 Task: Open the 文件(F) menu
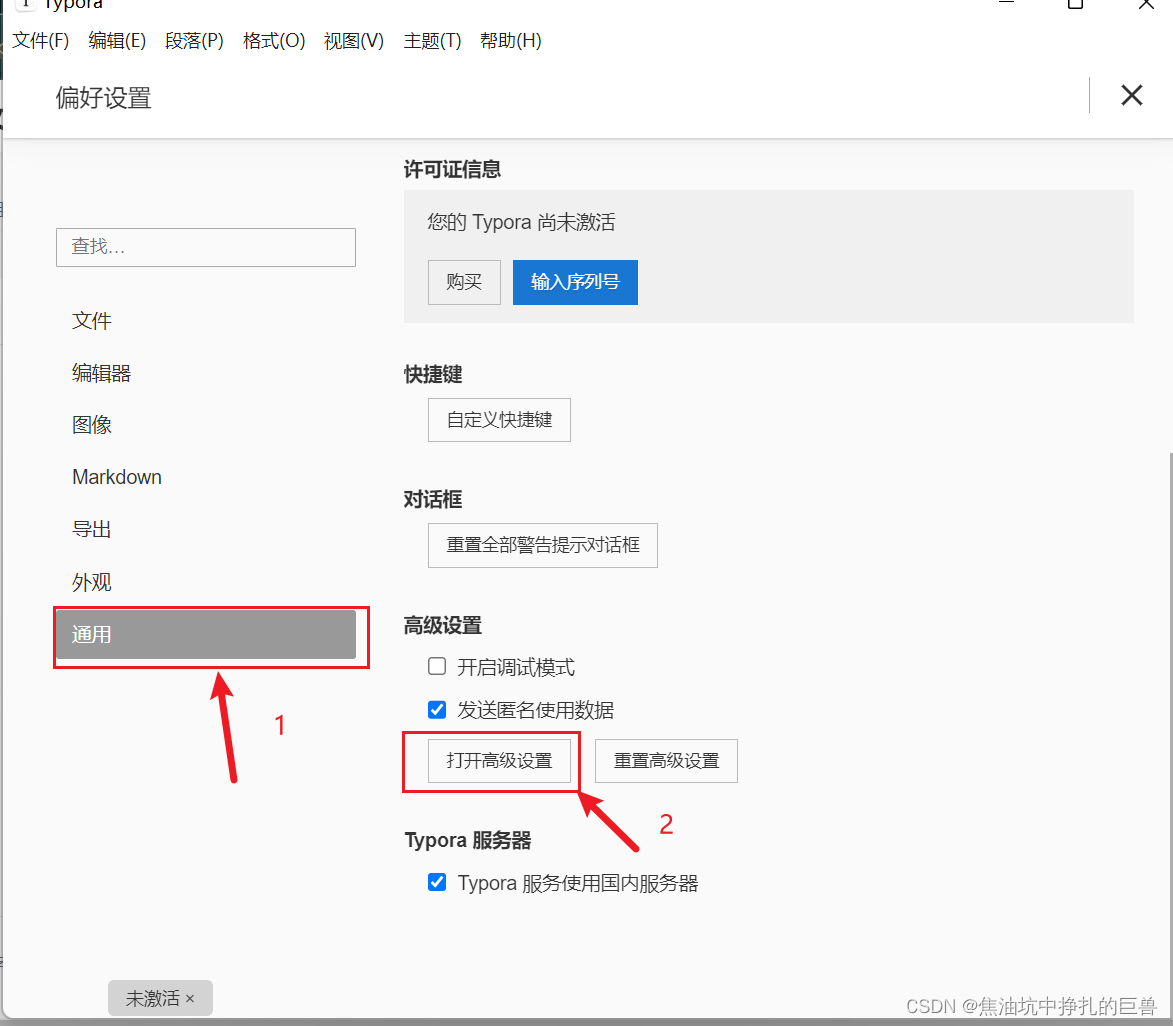pos(40,41)
